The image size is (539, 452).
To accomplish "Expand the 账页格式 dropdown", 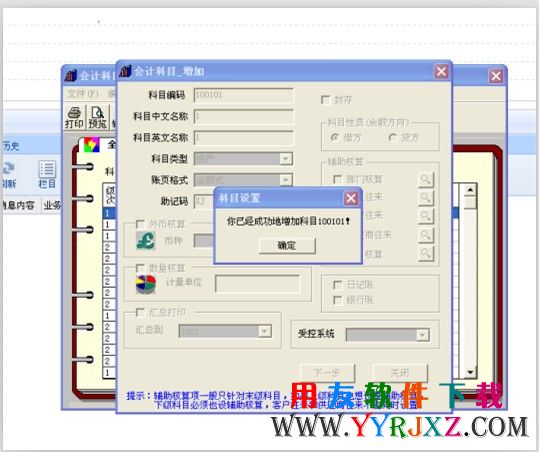I will click(x=285, y=180).
